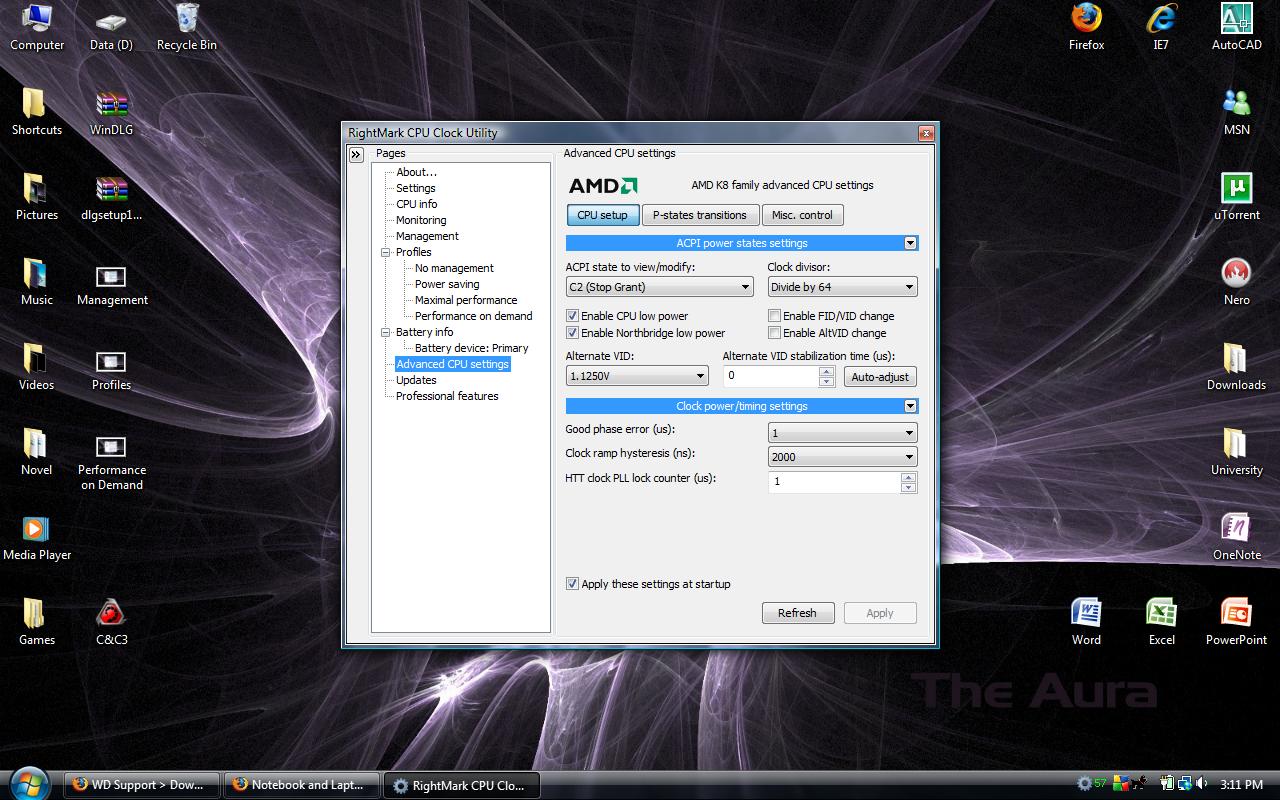Screen dimensions: 1280x800
Task: Toggle Apply these settings at startup
Action: (573, 584)
